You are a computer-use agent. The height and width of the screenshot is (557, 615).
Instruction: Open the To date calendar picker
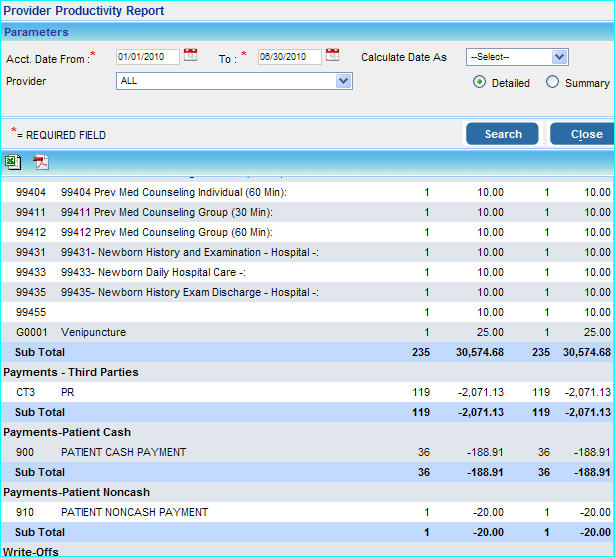point(333,56)
